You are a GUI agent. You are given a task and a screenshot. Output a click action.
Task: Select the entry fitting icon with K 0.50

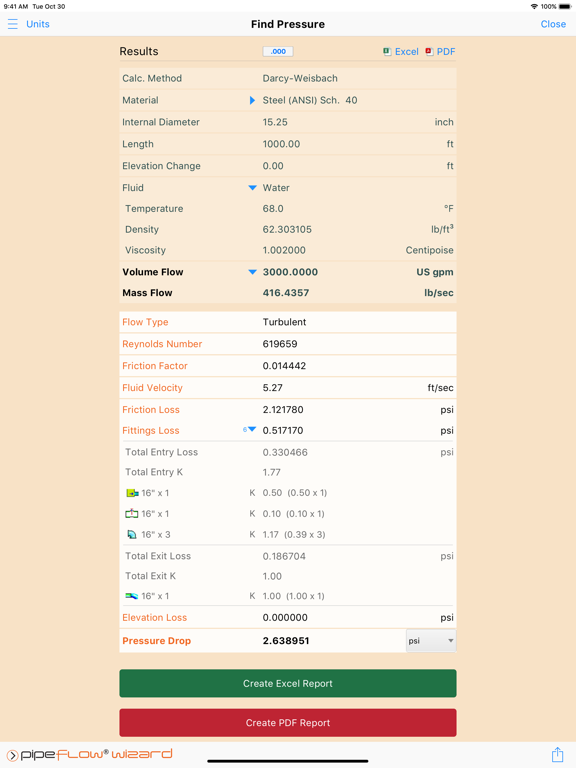(132, 493)
